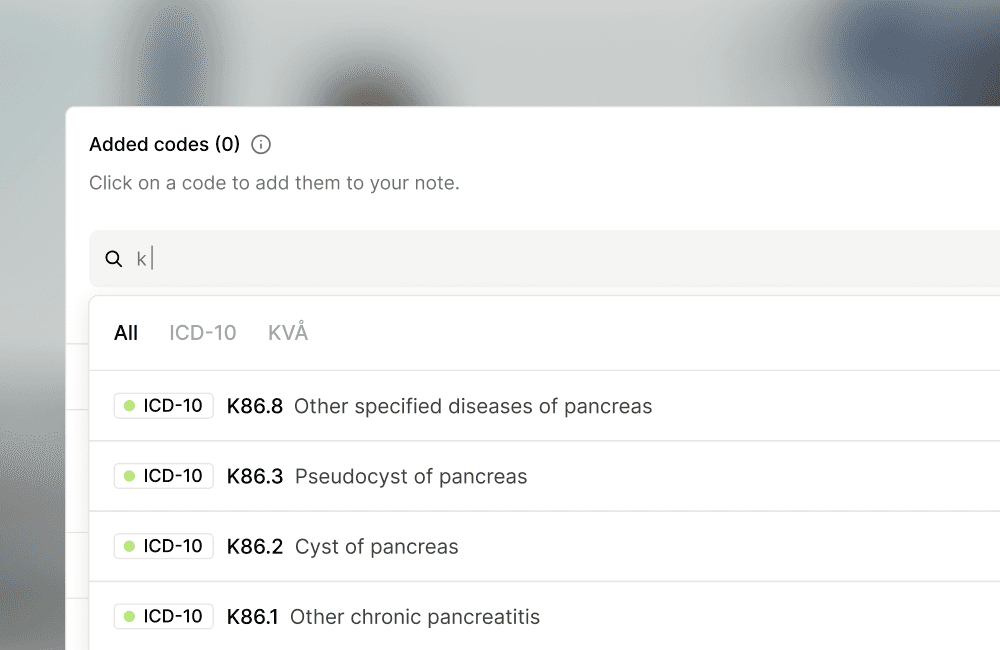Add "Other chronic pancreatitis" to the note

415,617
